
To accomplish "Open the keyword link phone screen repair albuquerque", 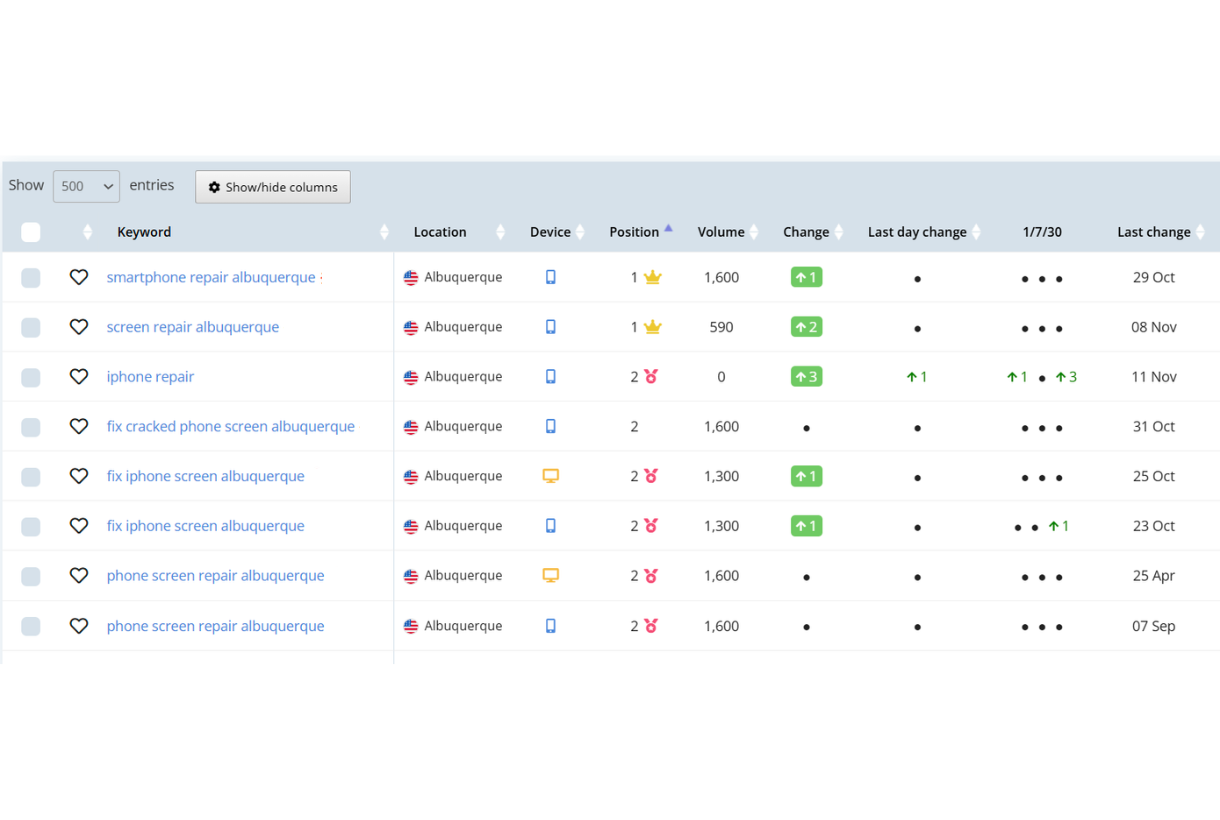I will 215,575.
